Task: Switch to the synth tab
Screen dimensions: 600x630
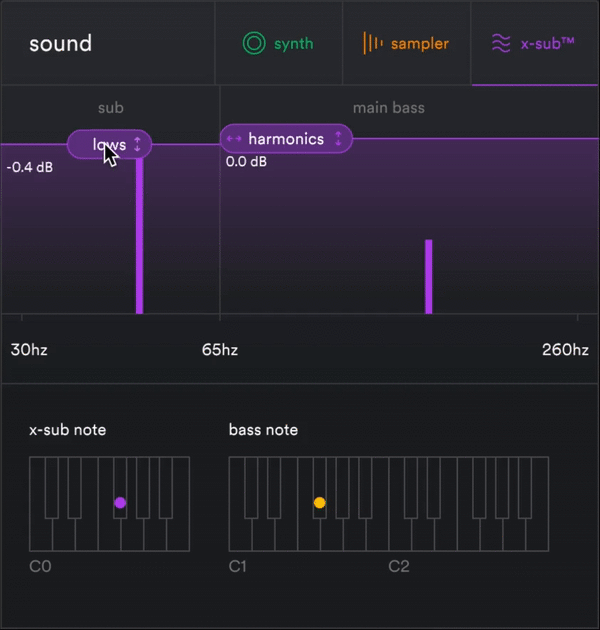Action: (x=279, y=44)
